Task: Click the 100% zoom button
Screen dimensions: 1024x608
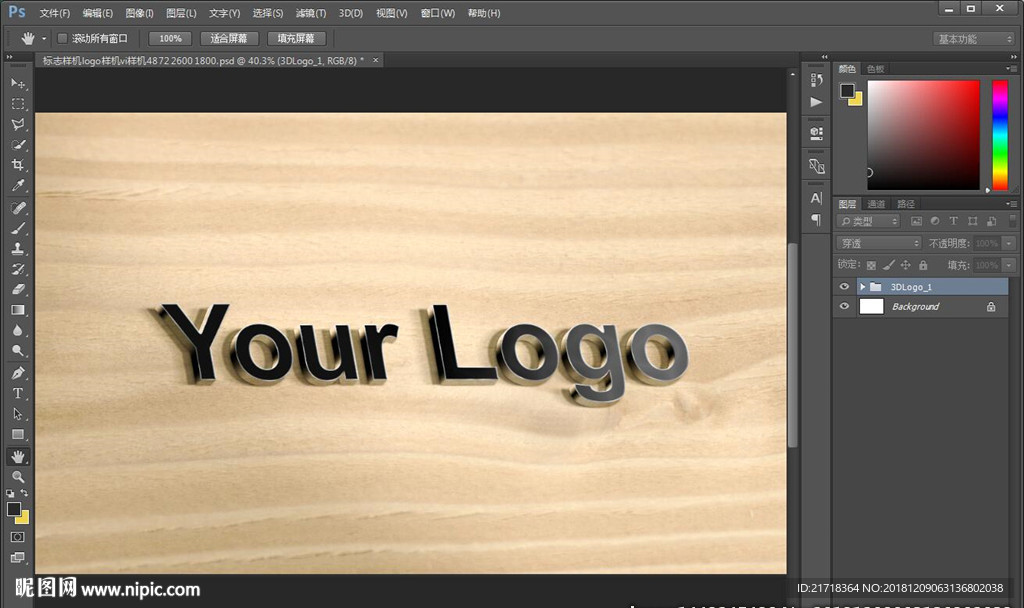Action: point(170,39)
